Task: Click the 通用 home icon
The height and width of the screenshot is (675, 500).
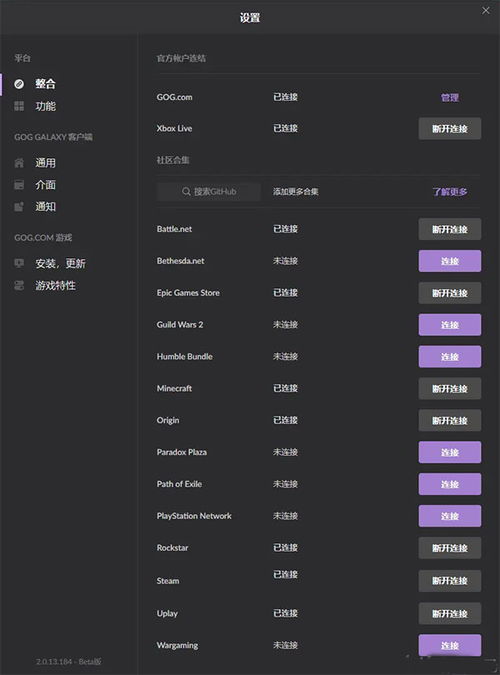Action: pyautogui.click(x=19, y=163)
